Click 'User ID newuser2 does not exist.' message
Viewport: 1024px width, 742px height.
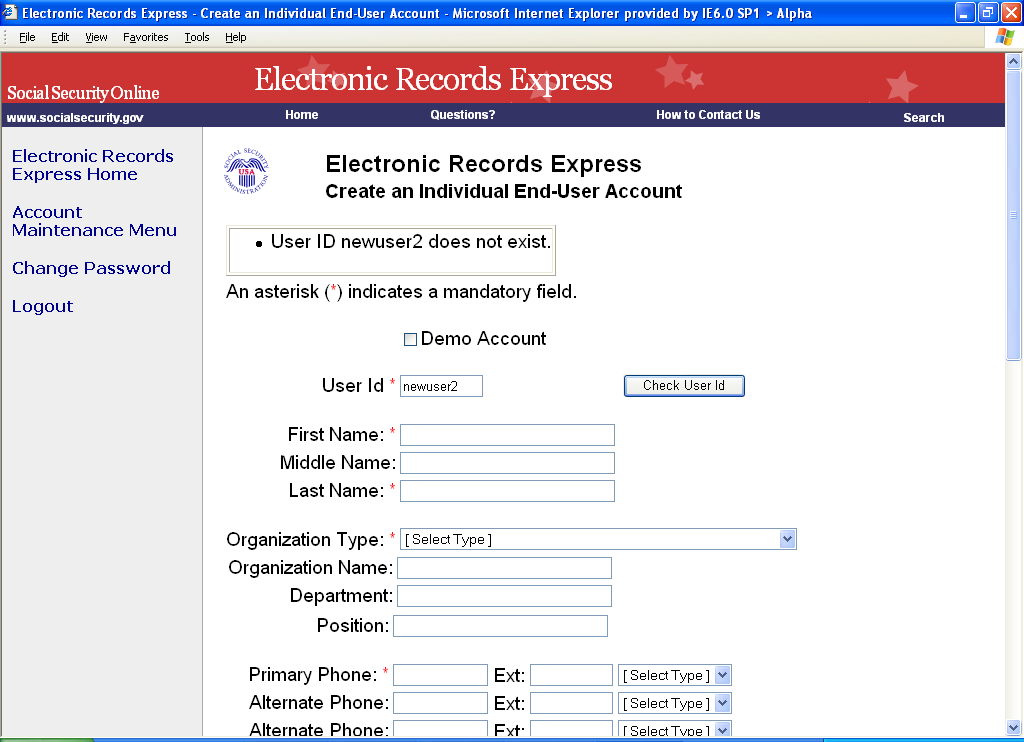tap(411, 242)
